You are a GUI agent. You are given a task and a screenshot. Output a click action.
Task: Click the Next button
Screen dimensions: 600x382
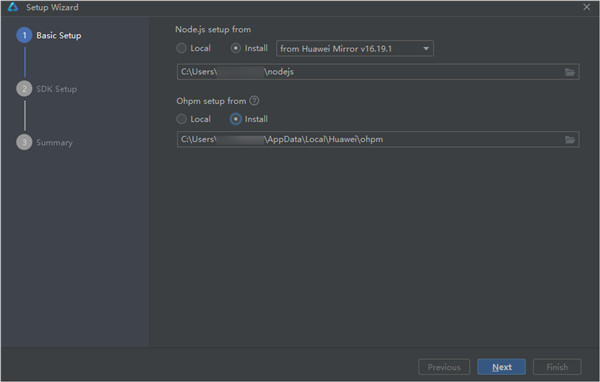[x=501, y=367]
